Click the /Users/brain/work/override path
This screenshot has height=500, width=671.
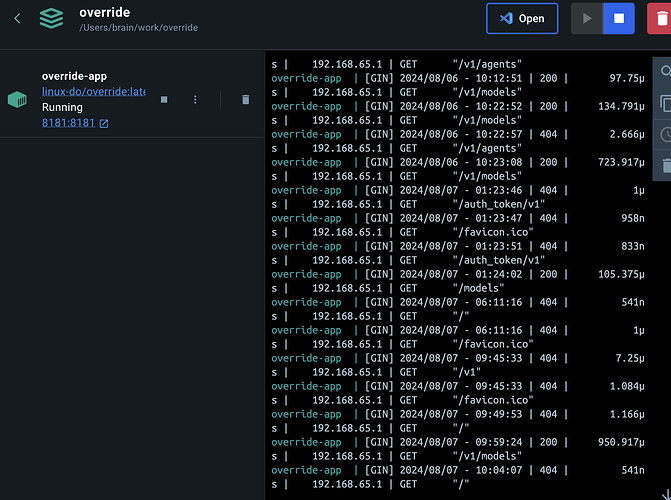coord(138,28)
